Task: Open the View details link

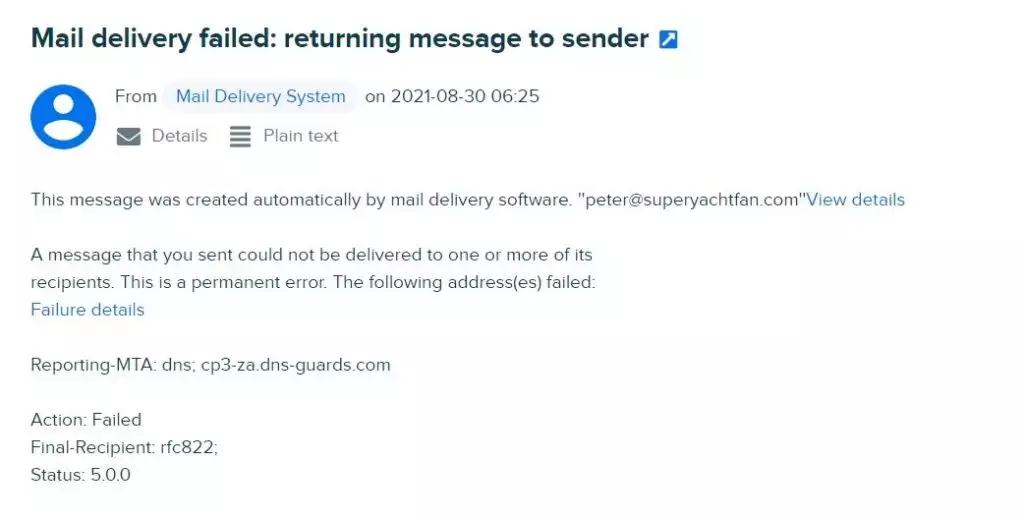Action: point(856,200)
